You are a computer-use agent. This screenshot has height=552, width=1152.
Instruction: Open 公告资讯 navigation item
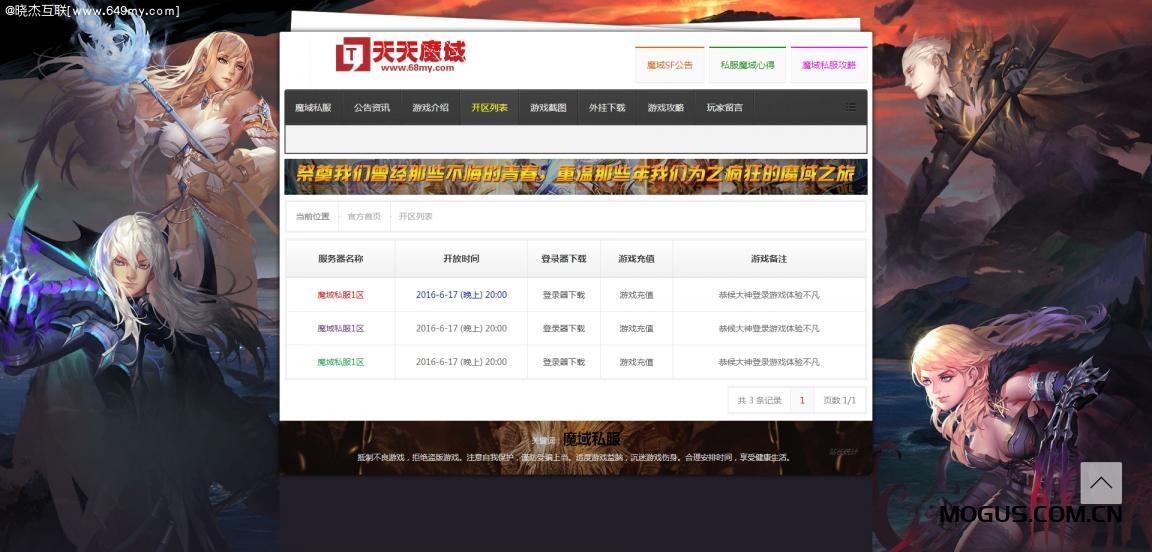point(372,108)
